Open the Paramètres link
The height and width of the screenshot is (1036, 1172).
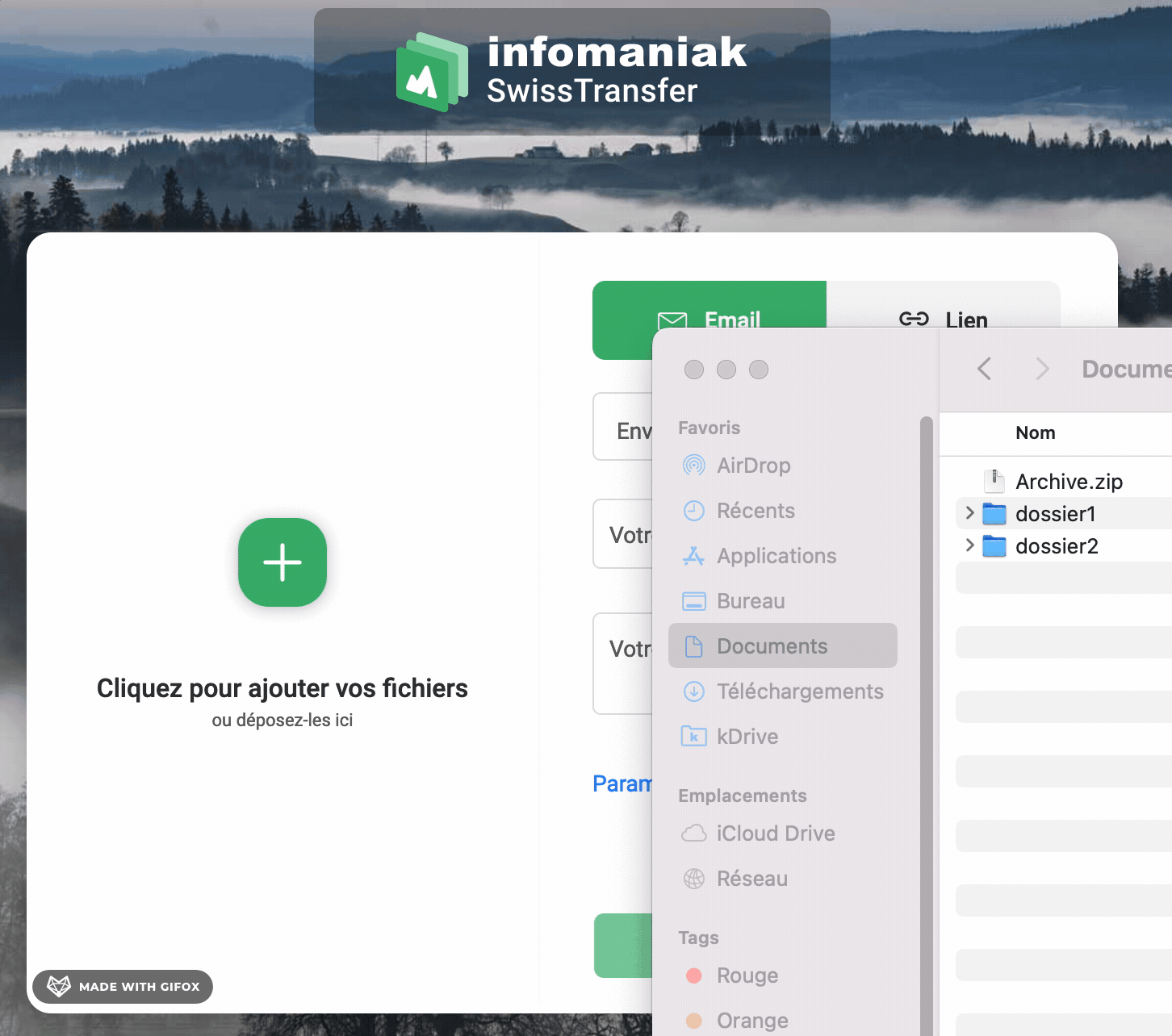623,783
